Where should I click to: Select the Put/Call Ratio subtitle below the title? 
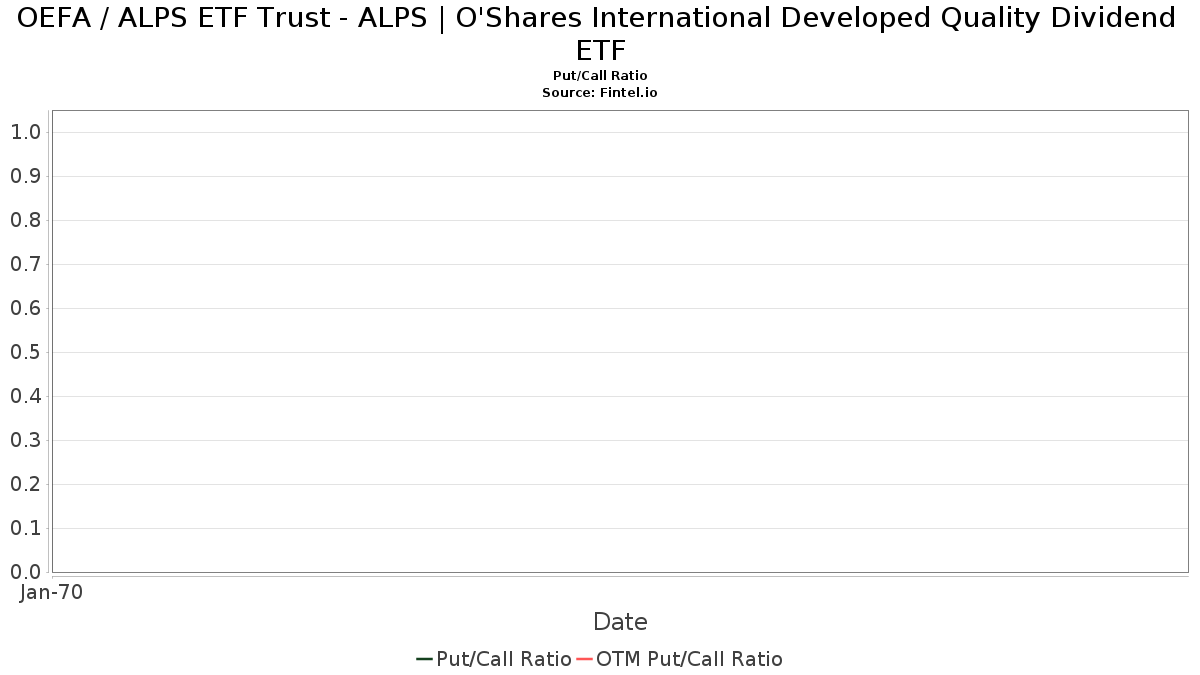click(600, 76)
